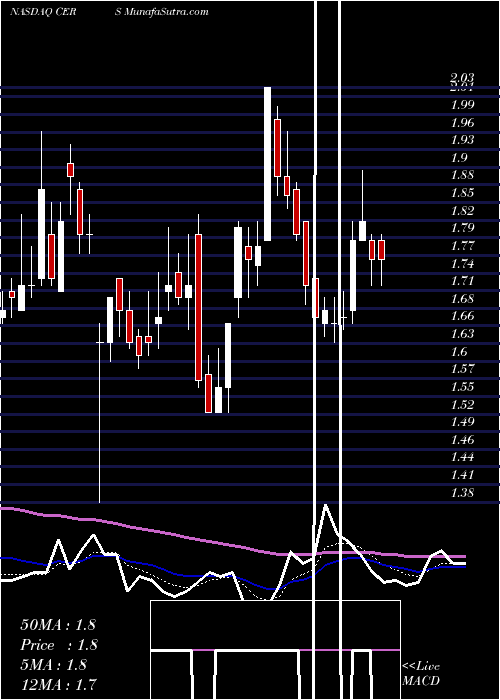Click the 1.99 price axis label
Image resolution: width=500 pixels, height=700 pixels.
tap(462, 105)
